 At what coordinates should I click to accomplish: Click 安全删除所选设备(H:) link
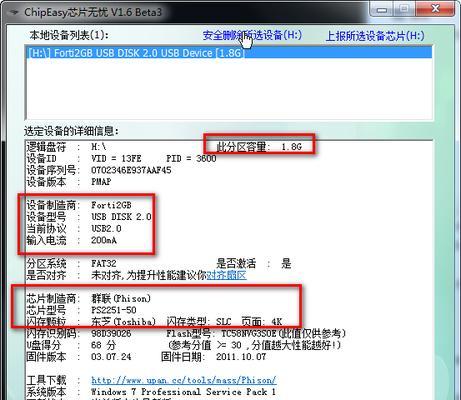coord(252,35)
